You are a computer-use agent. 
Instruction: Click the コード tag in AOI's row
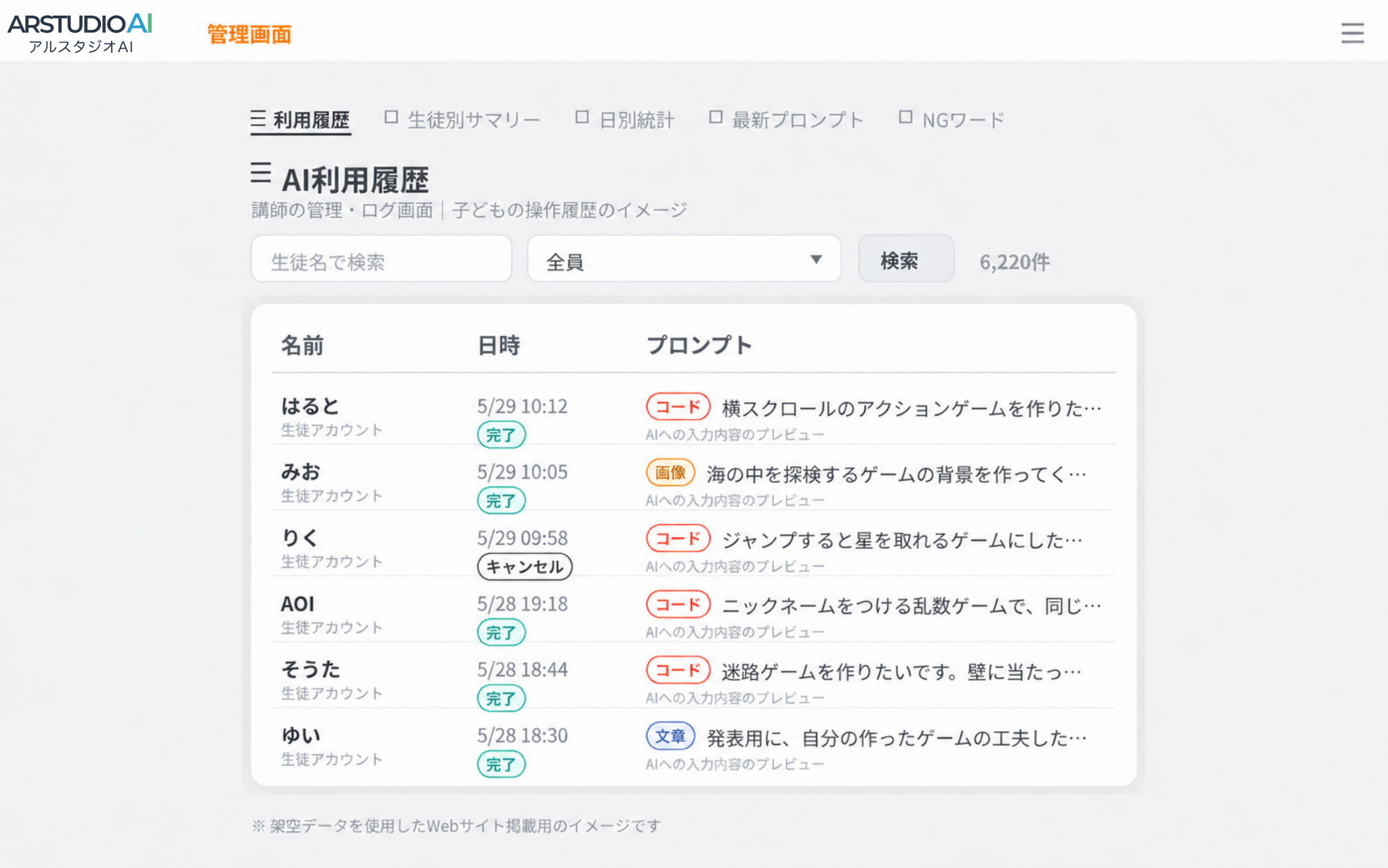[678, 604]
